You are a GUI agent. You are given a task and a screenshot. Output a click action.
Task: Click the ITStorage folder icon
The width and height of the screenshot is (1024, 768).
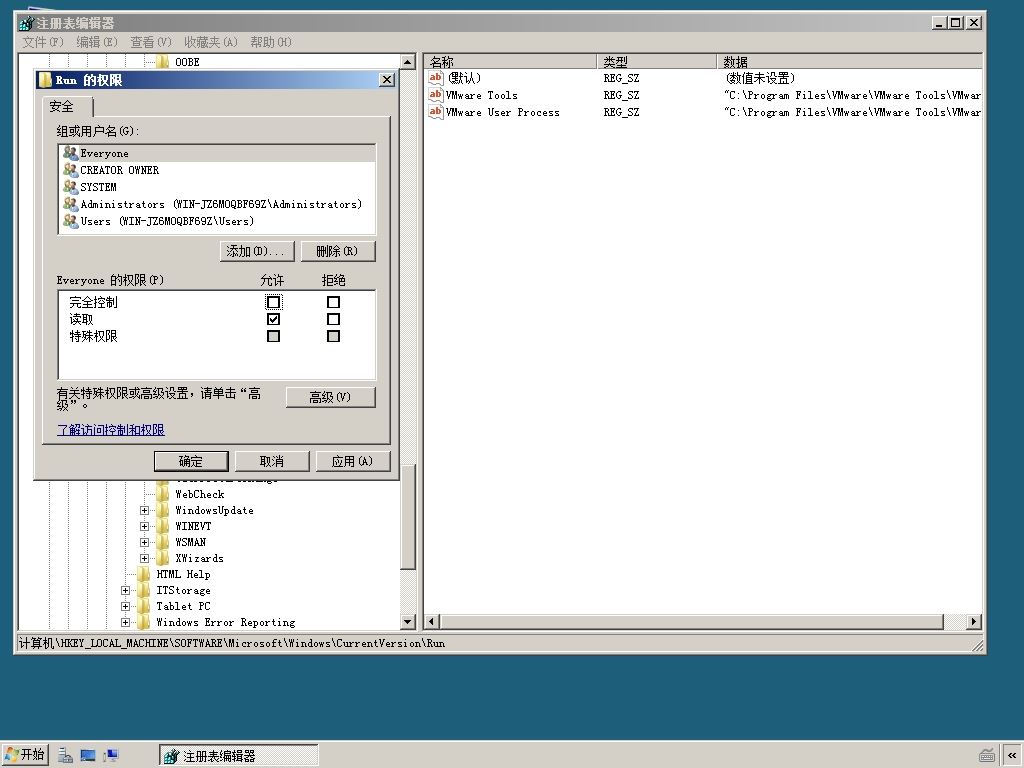[144, 590]
